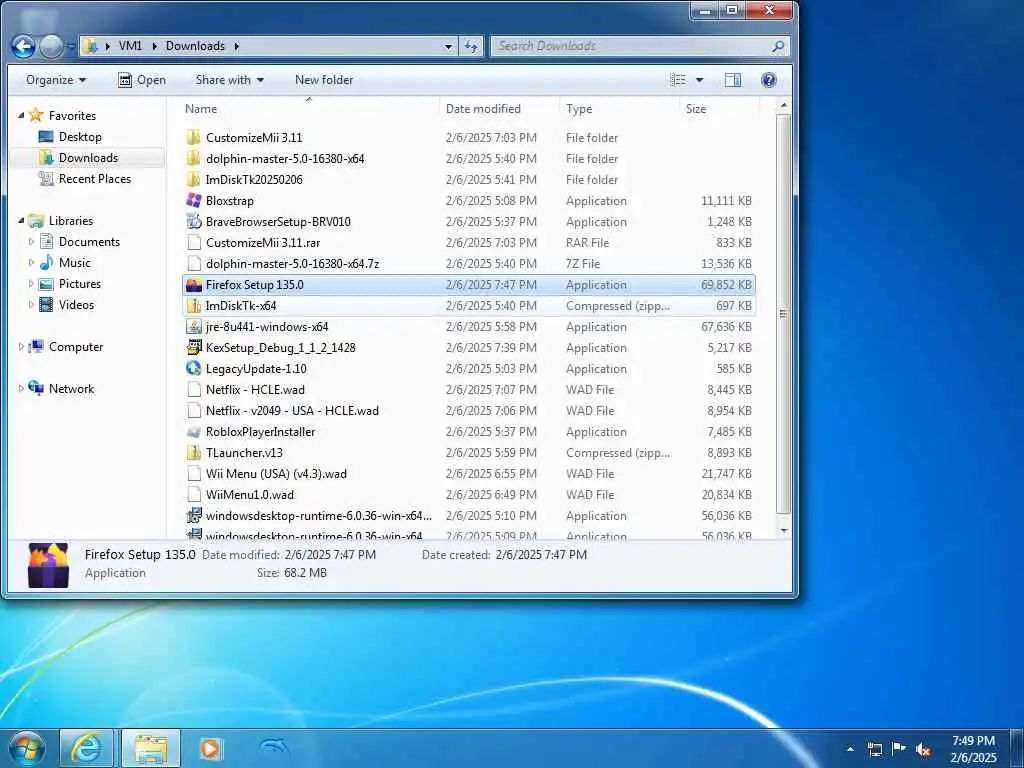Open Windows Media Player from taskbar
Screen dimensions: 1024x768
click(210, 748)
